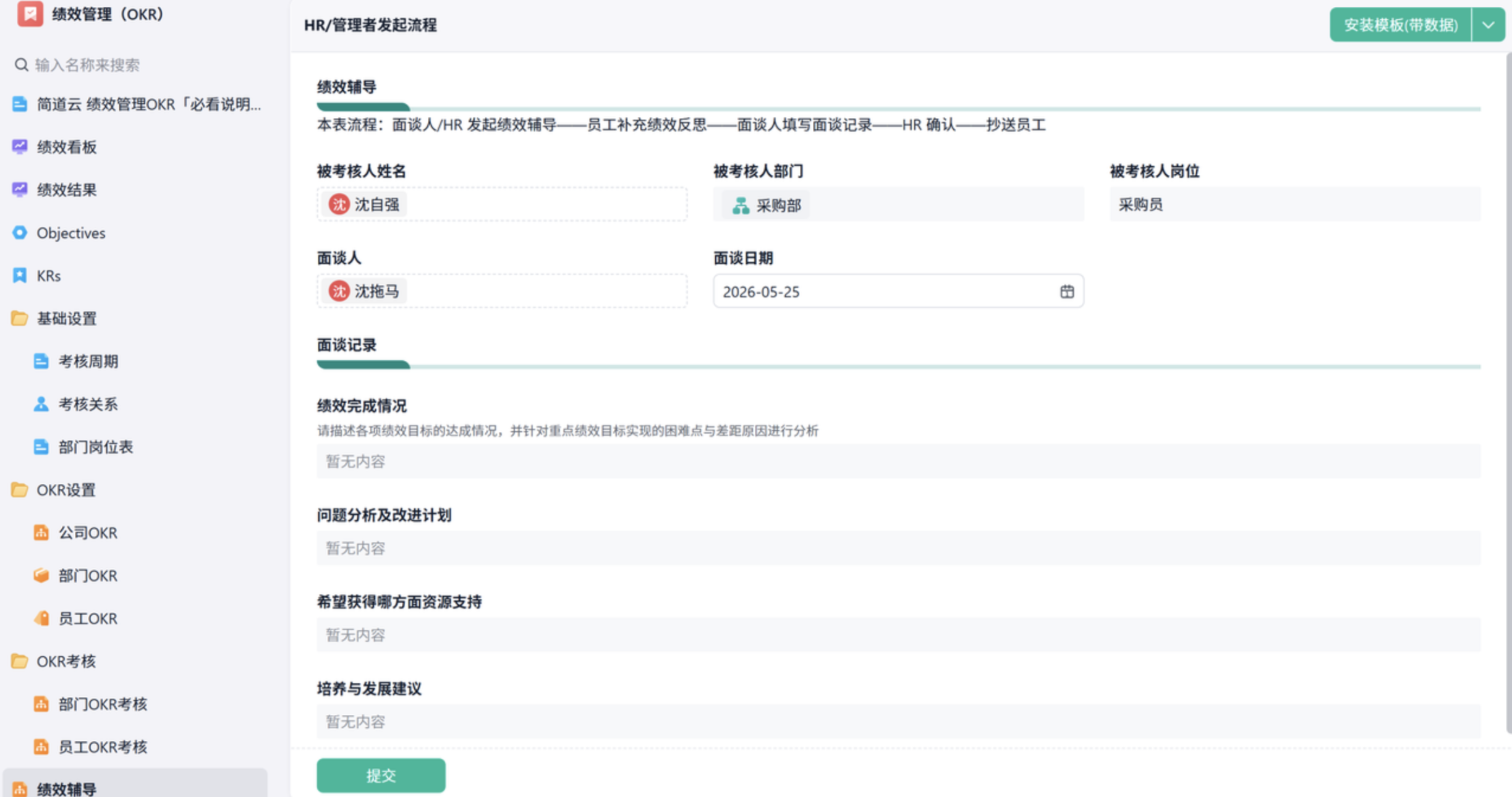1512x797 pixels.
Task: Click the 部门OKR考核 workflow icon
Action: click(x=41, y=704)
